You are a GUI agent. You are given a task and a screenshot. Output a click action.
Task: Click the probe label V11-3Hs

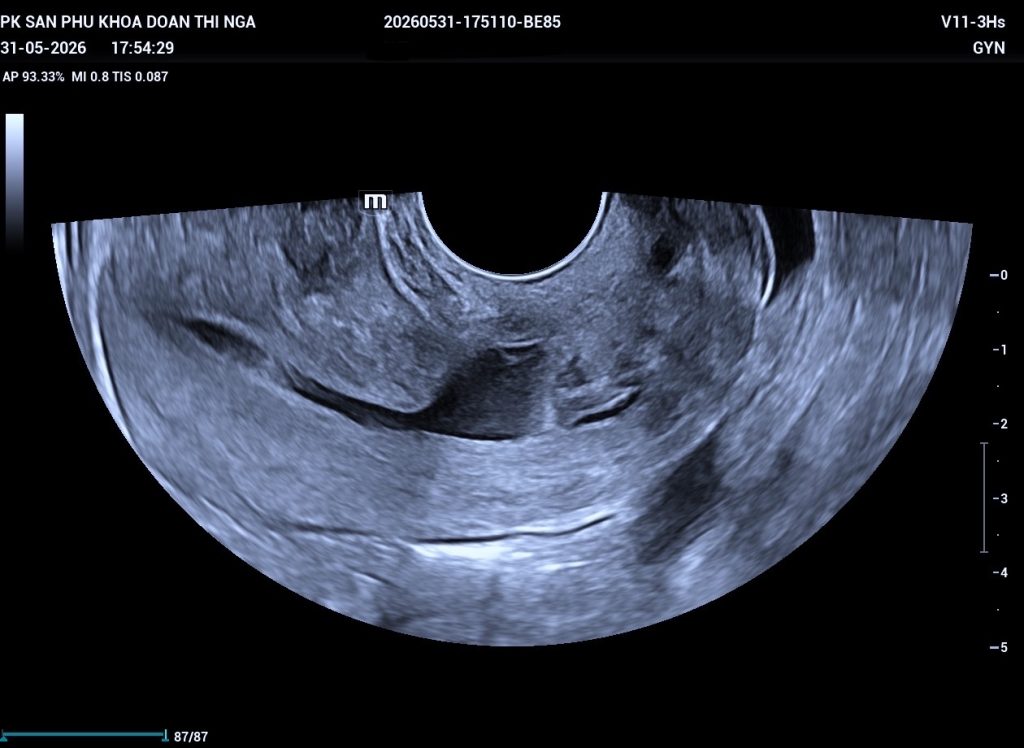[x=973, y=22]
